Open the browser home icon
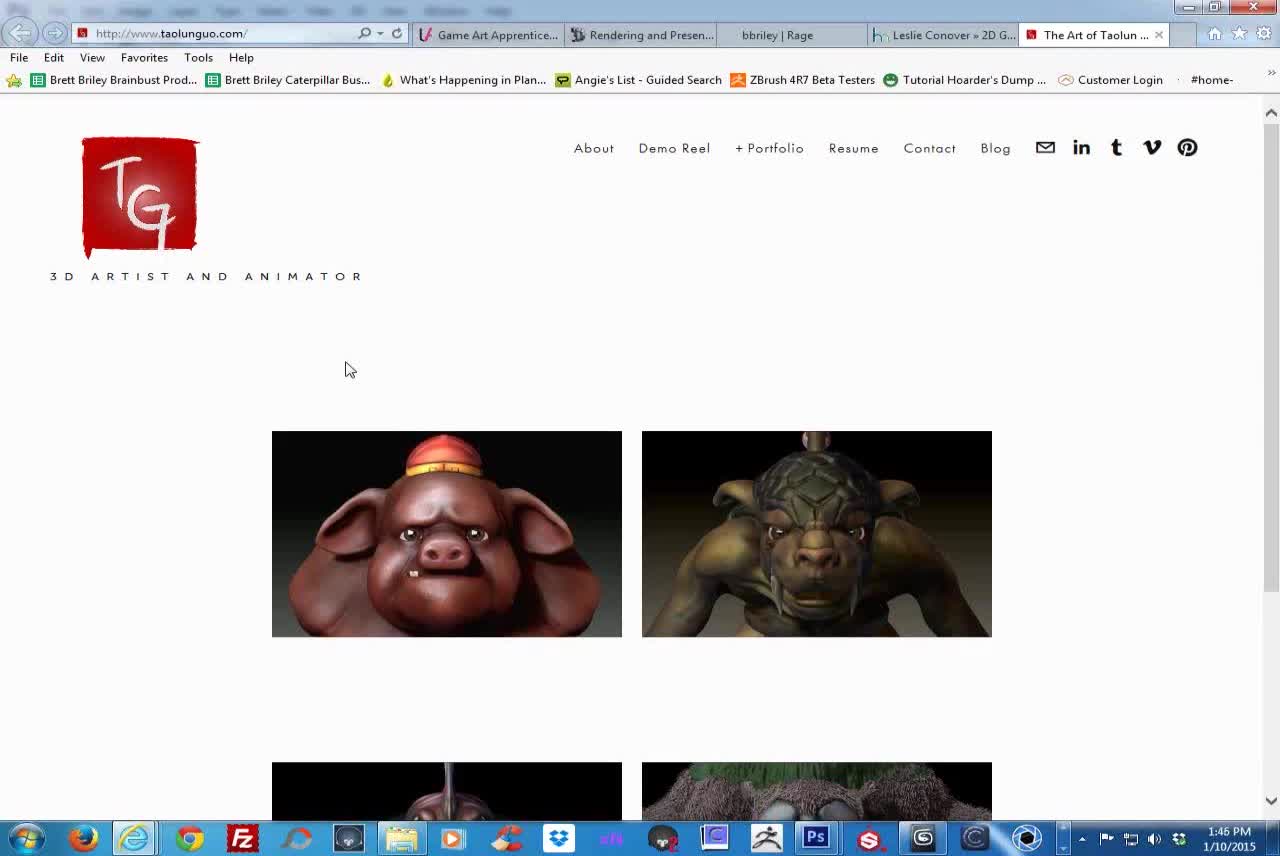The image size is (1280, 856). [1214, 34]
